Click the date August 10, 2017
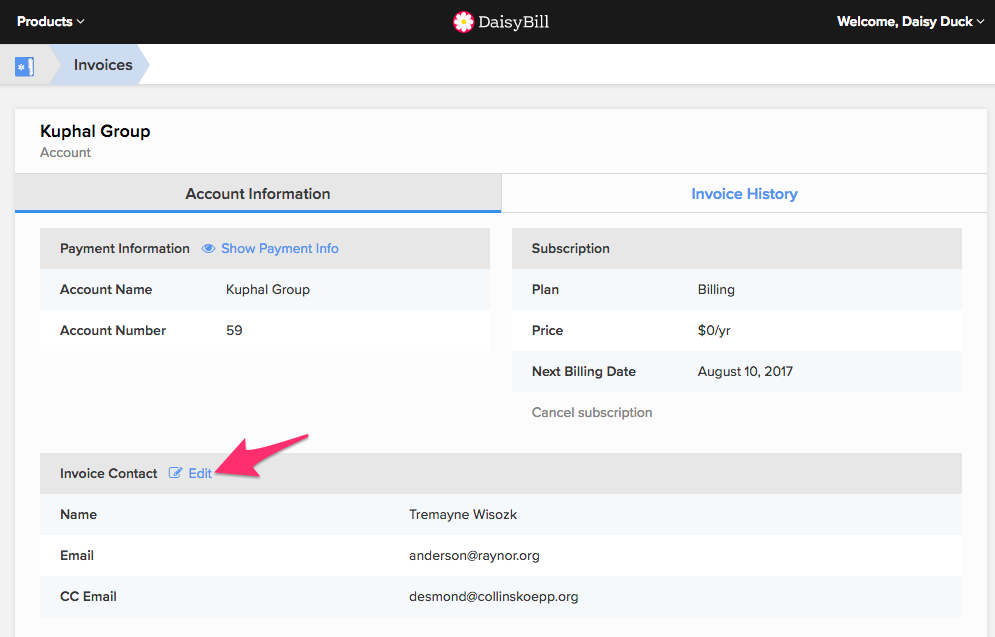The height and width of the screenshot is (637, 995). click(x=745, y=372)
